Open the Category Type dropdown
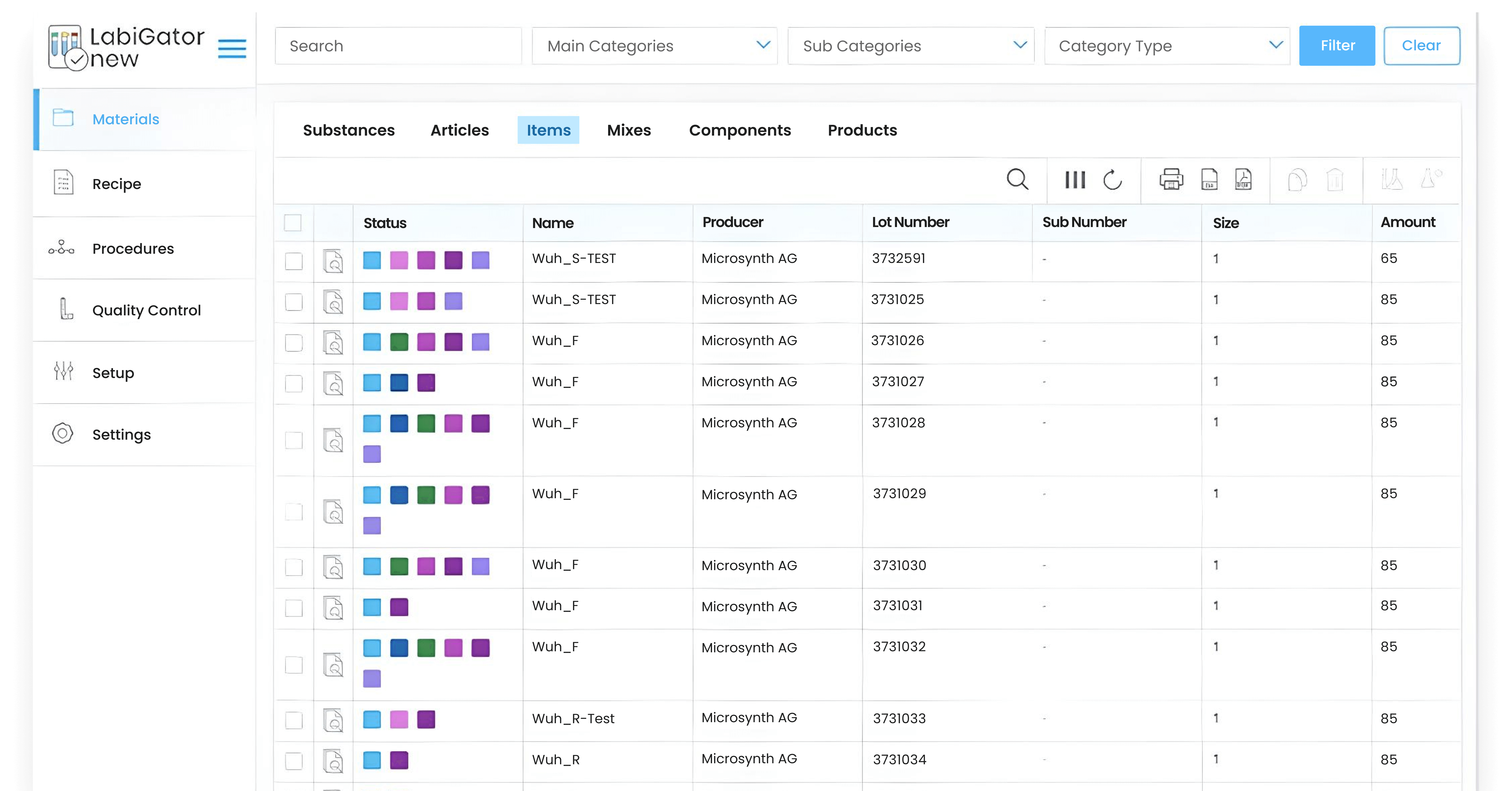 (x=1167, y=46)
